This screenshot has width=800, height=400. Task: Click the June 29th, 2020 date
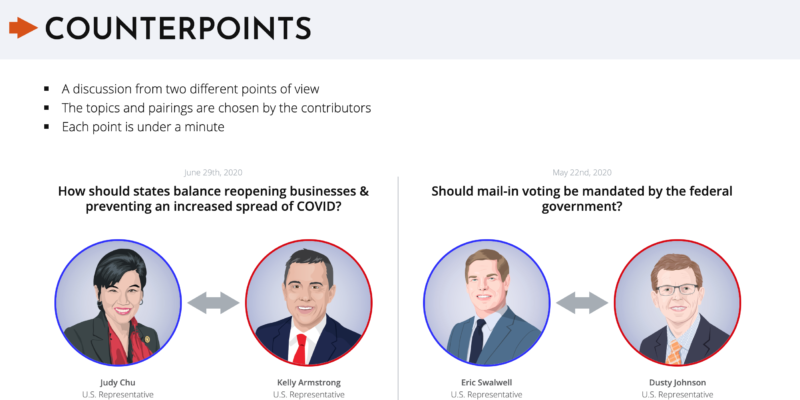click(214, 172)
